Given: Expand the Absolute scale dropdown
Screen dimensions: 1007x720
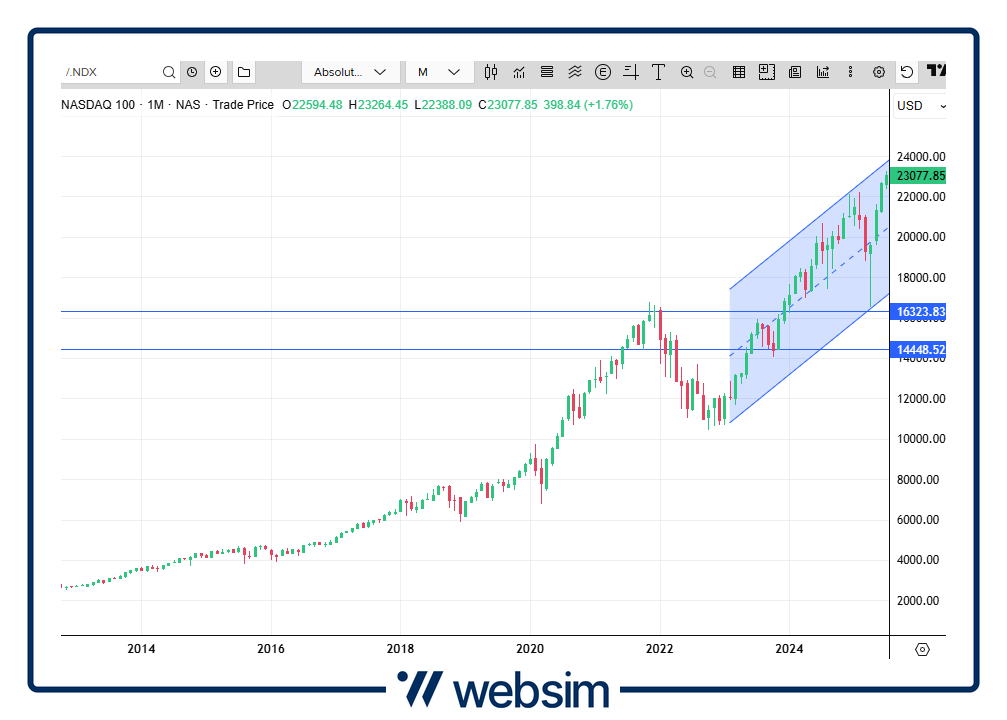Looking at the screenshot, I should pyautogui.click(x=350, y=72).
